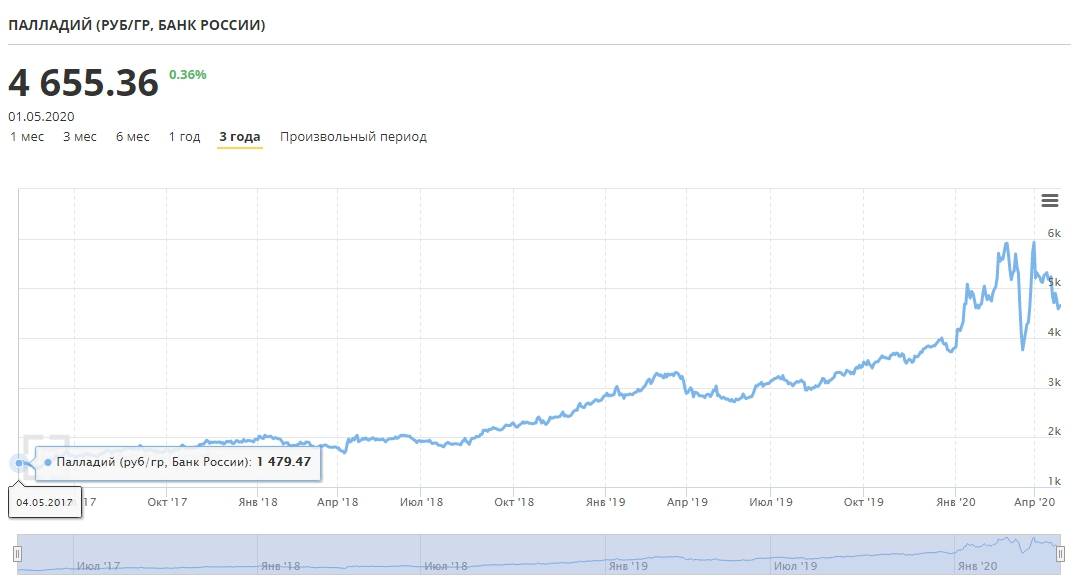Viewport: 1075px width, 583px height.
Task: Select the 1 мес period tab
Action: click(27, 137)
